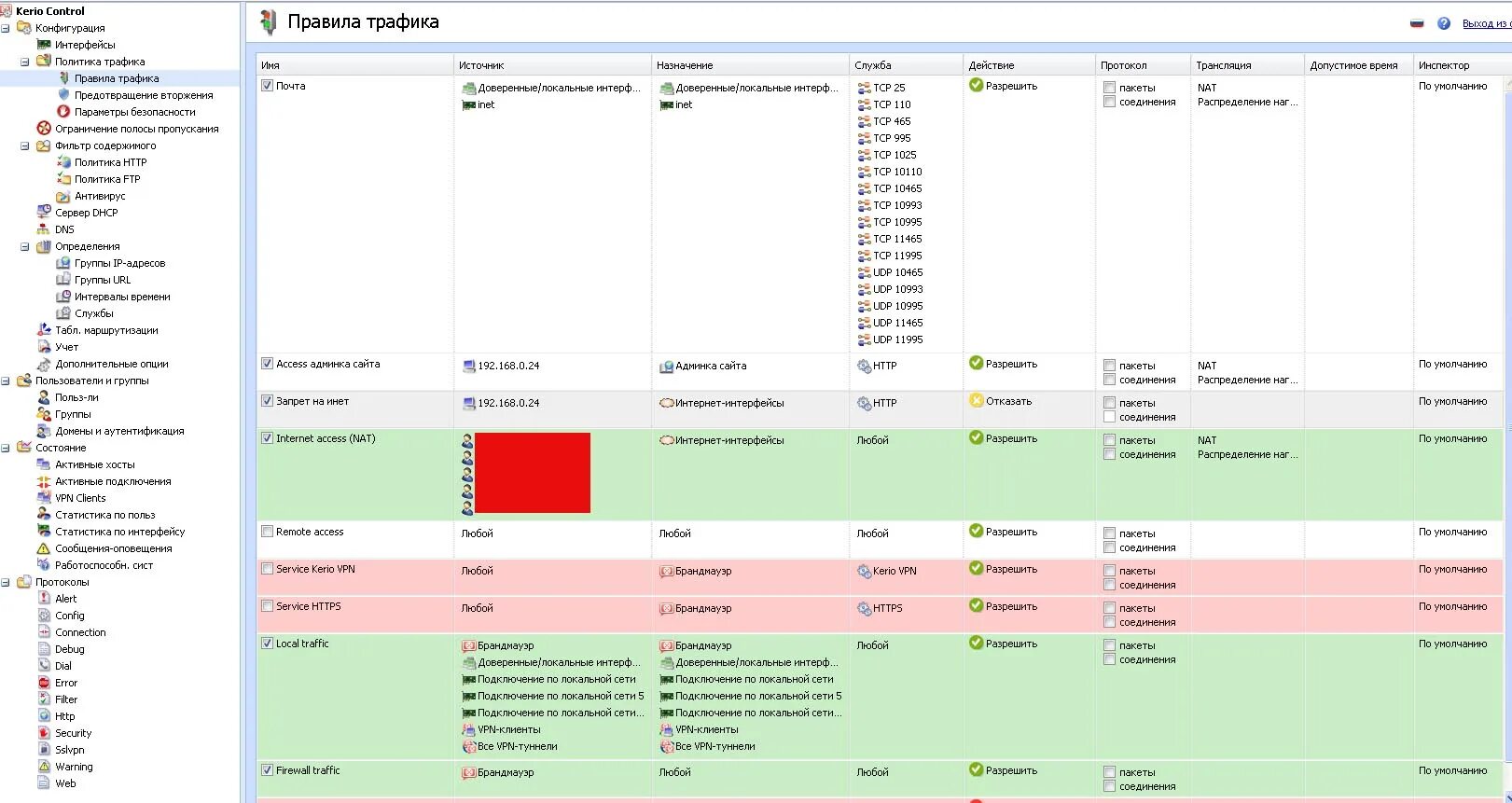Click the Deny icon for Запрет на инет
This screenshot has height=803, width=1512.
[x=976, y=401]
